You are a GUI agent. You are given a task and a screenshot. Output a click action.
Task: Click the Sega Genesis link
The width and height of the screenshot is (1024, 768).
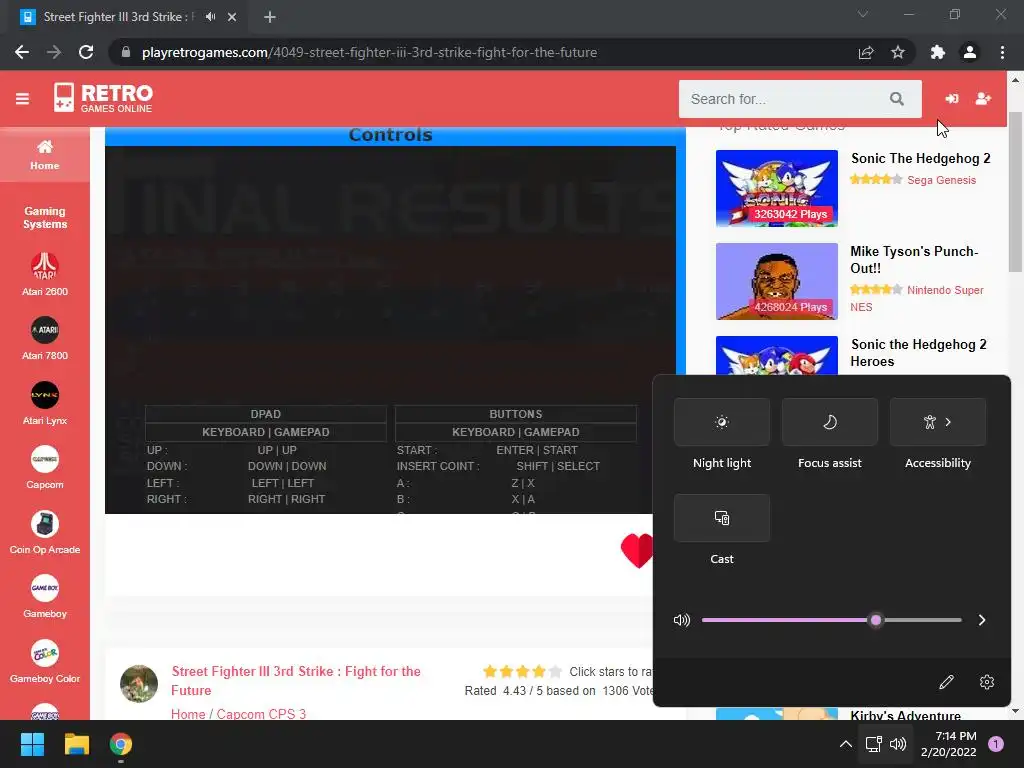(x=941, y=180)
